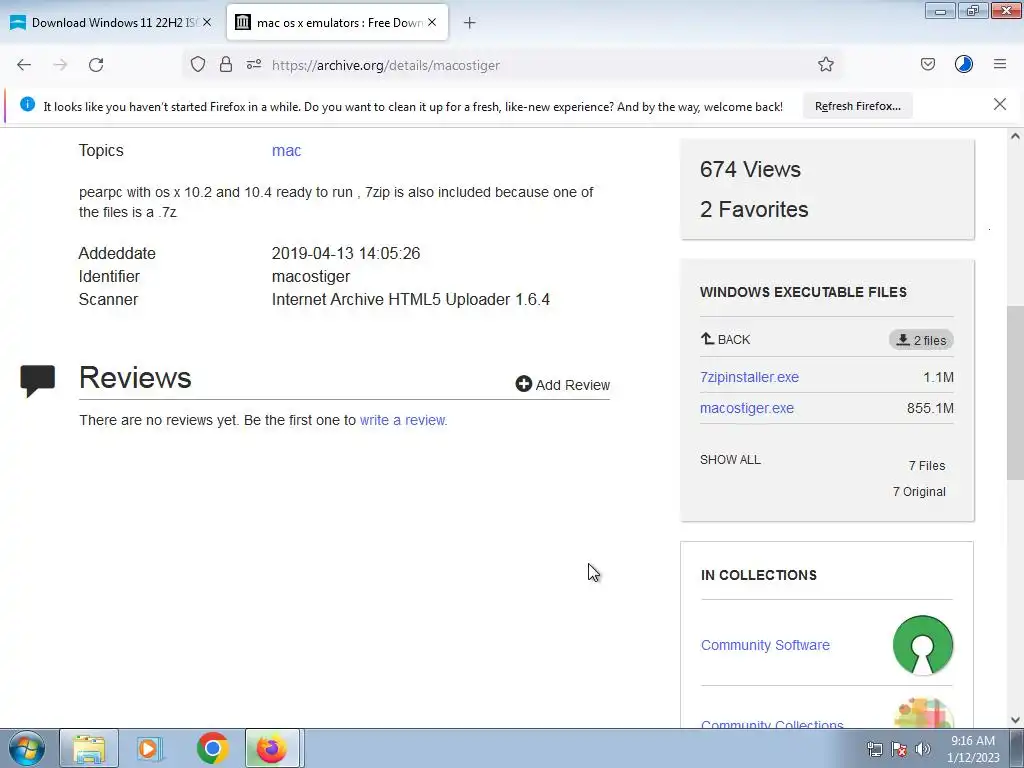Click the Addeddate value 2019-04-13 14:05:26
This screenshot has width=1024, height=768.
pos(346,253)
